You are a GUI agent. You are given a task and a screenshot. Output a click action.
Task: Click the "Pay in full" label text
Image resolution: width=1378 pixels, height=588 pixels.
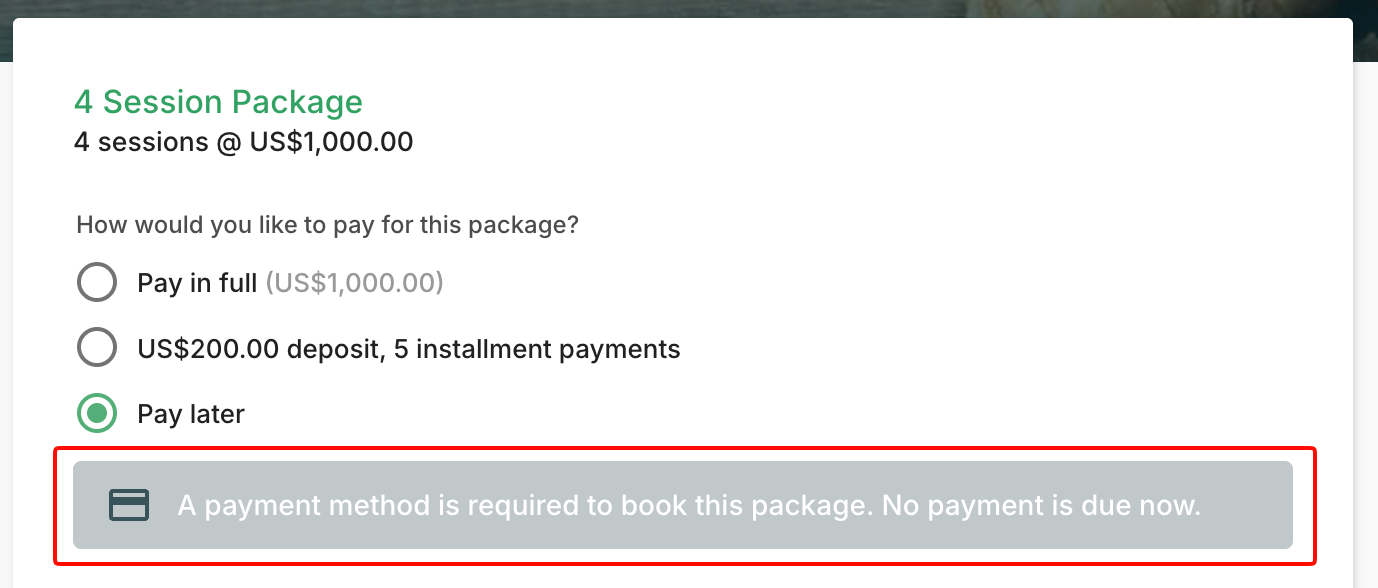click(x=197, y=283)
